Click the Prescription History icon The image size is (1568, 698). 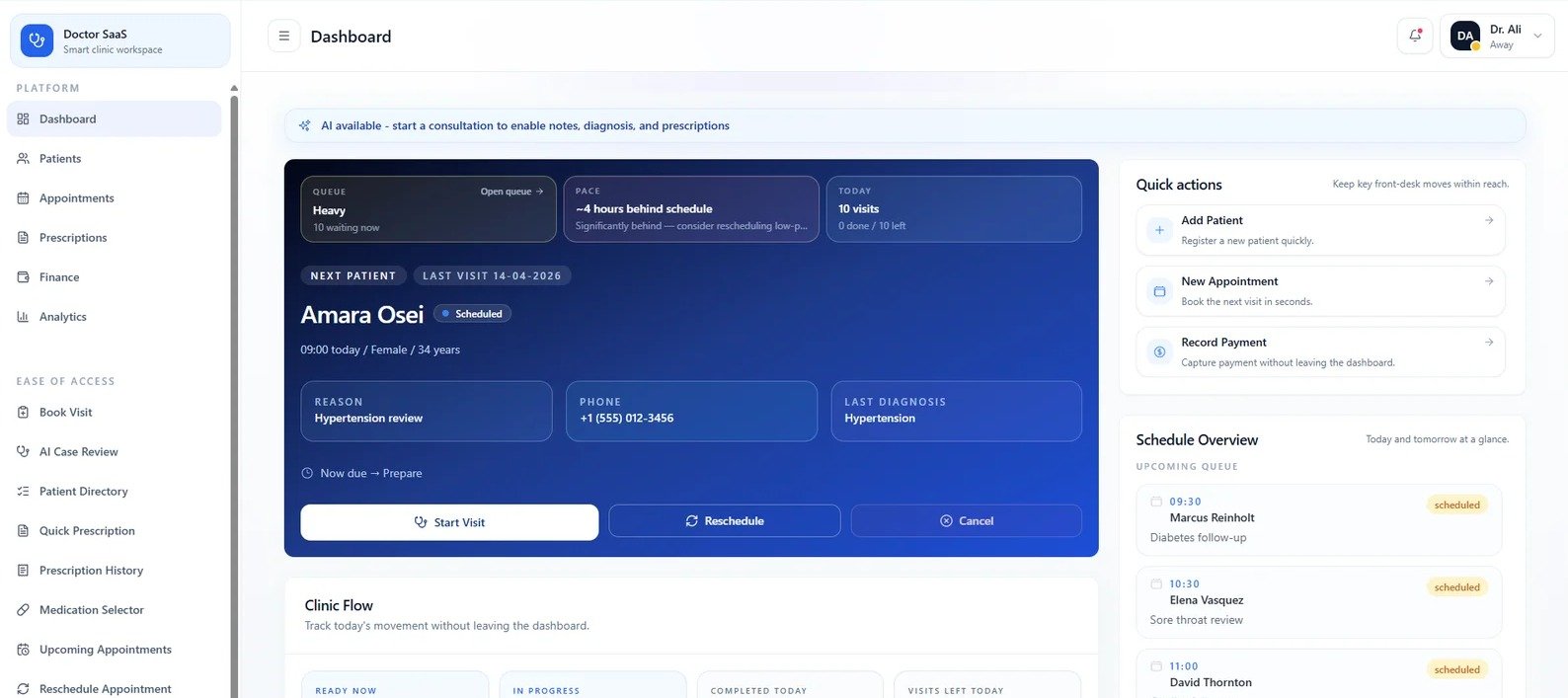(x=23, y=570)
